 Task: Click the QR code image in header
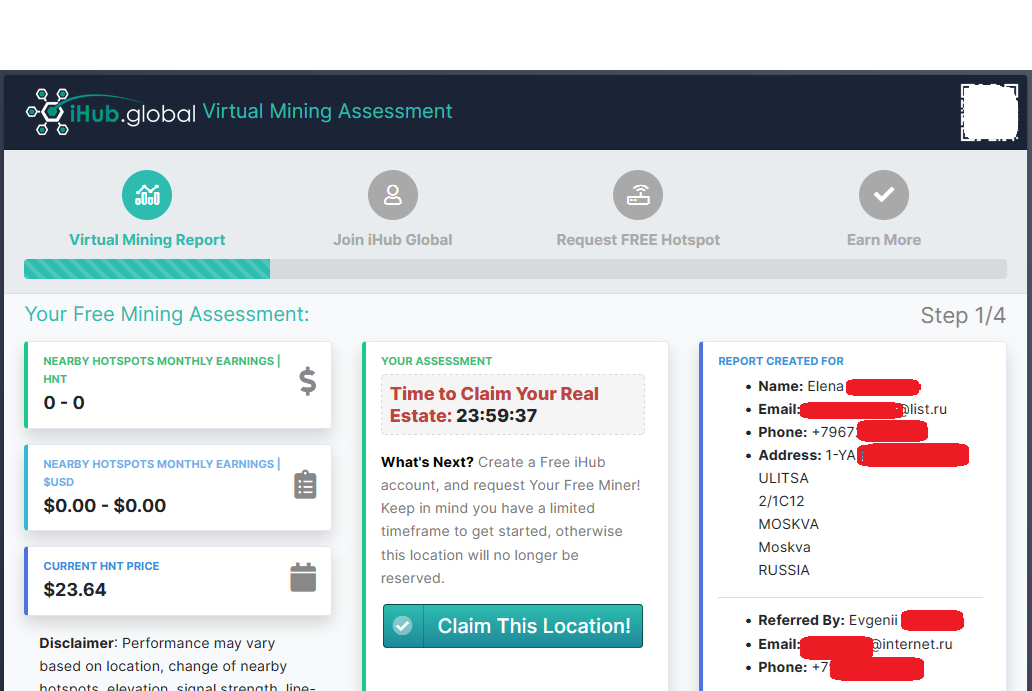[989, 112]
